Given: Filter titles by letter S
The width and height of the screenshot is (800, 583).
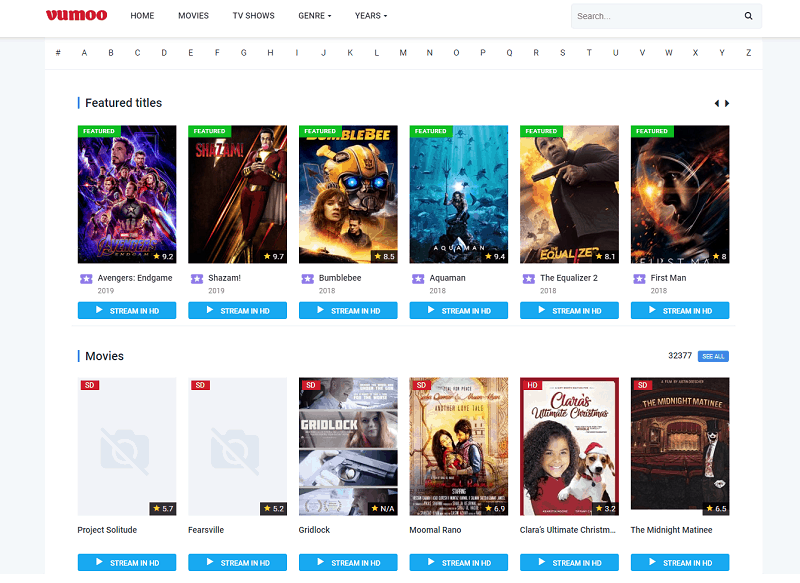Looking at the screenshot, I should coord(563,53).
